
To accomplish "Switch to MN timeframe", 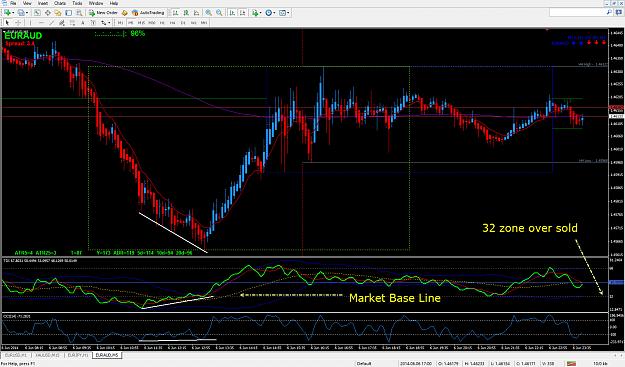I will [x=204, y=23].
